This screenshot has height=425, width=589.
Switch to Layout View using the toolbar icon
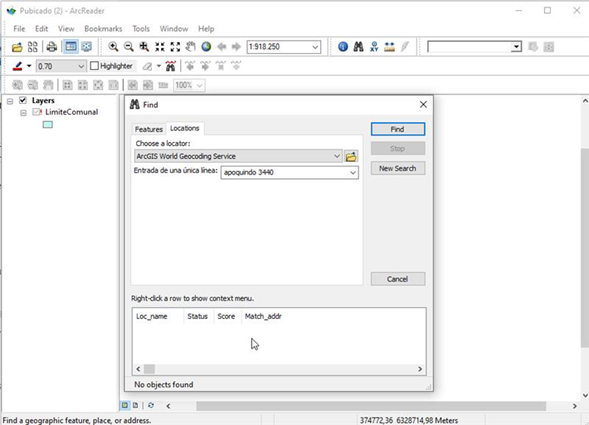87,47
